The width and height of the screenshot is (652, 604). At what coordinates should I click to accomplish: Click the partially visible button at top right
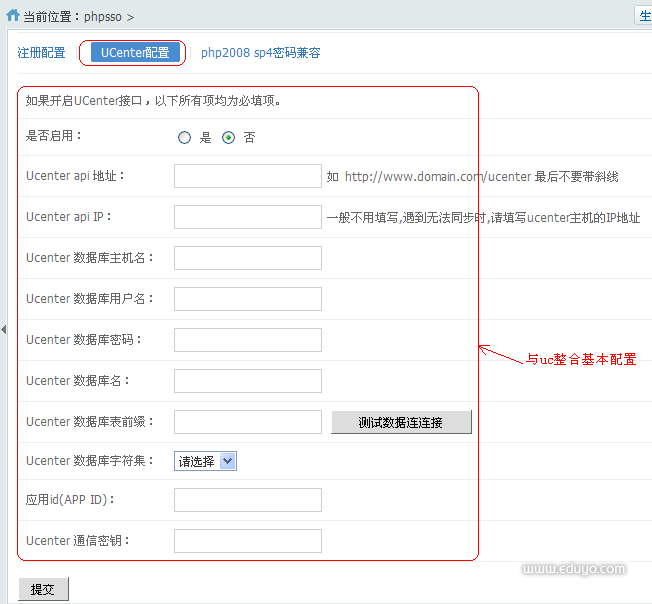pos(643,15)
